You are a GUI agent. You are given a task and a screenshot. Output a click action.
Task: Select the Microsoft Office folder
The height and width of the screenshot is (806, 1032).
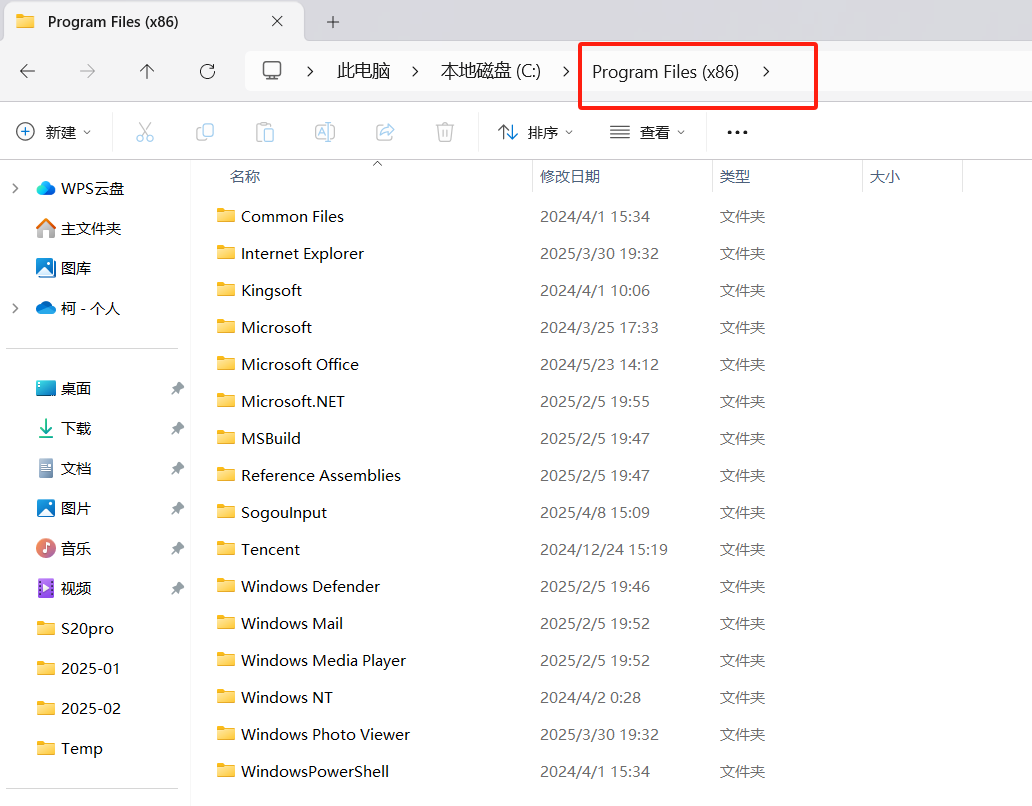click(299, 365)
